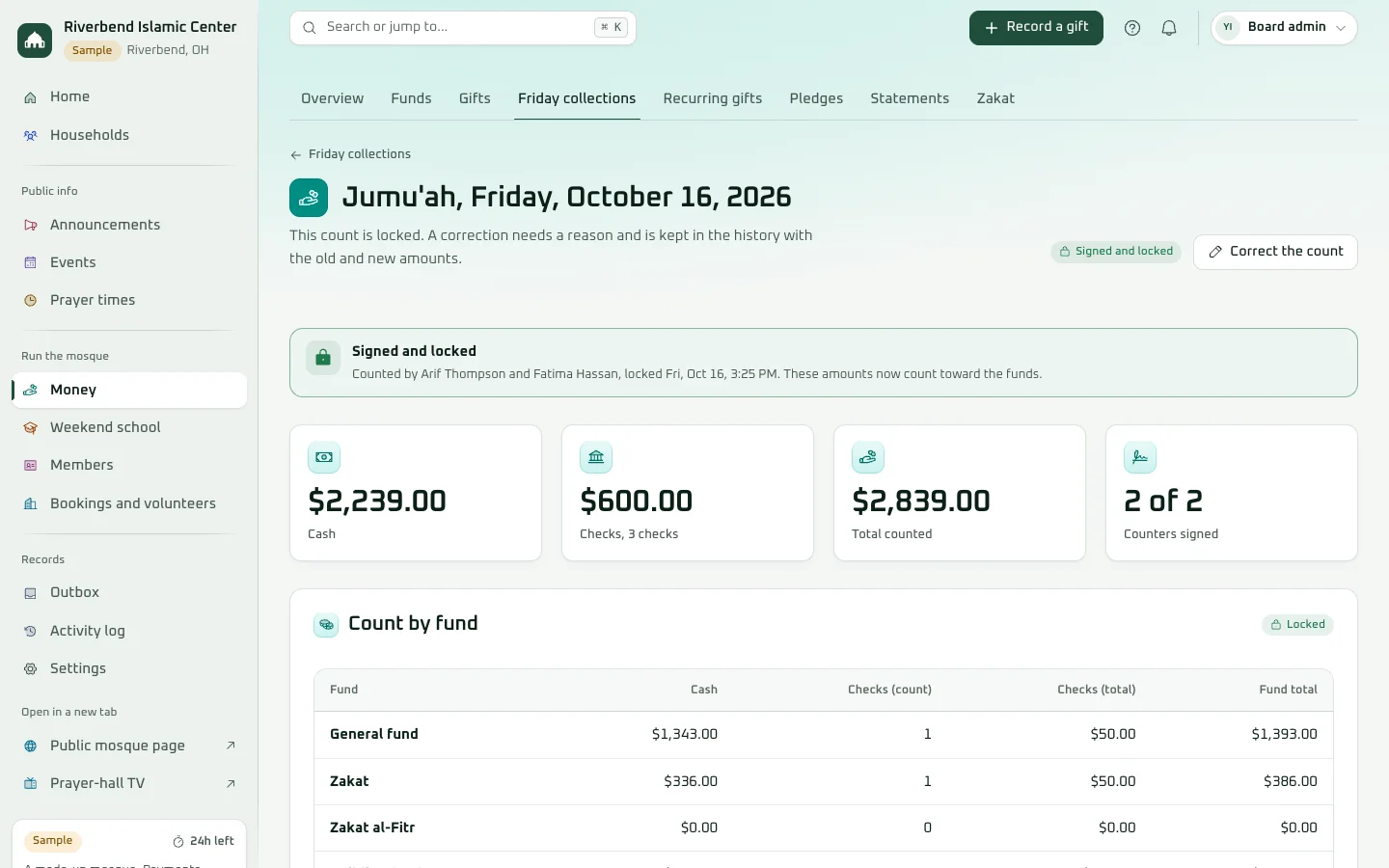The image size is (1389, 868).
Task: Click the Home sidebar icon
Action: 31,97
